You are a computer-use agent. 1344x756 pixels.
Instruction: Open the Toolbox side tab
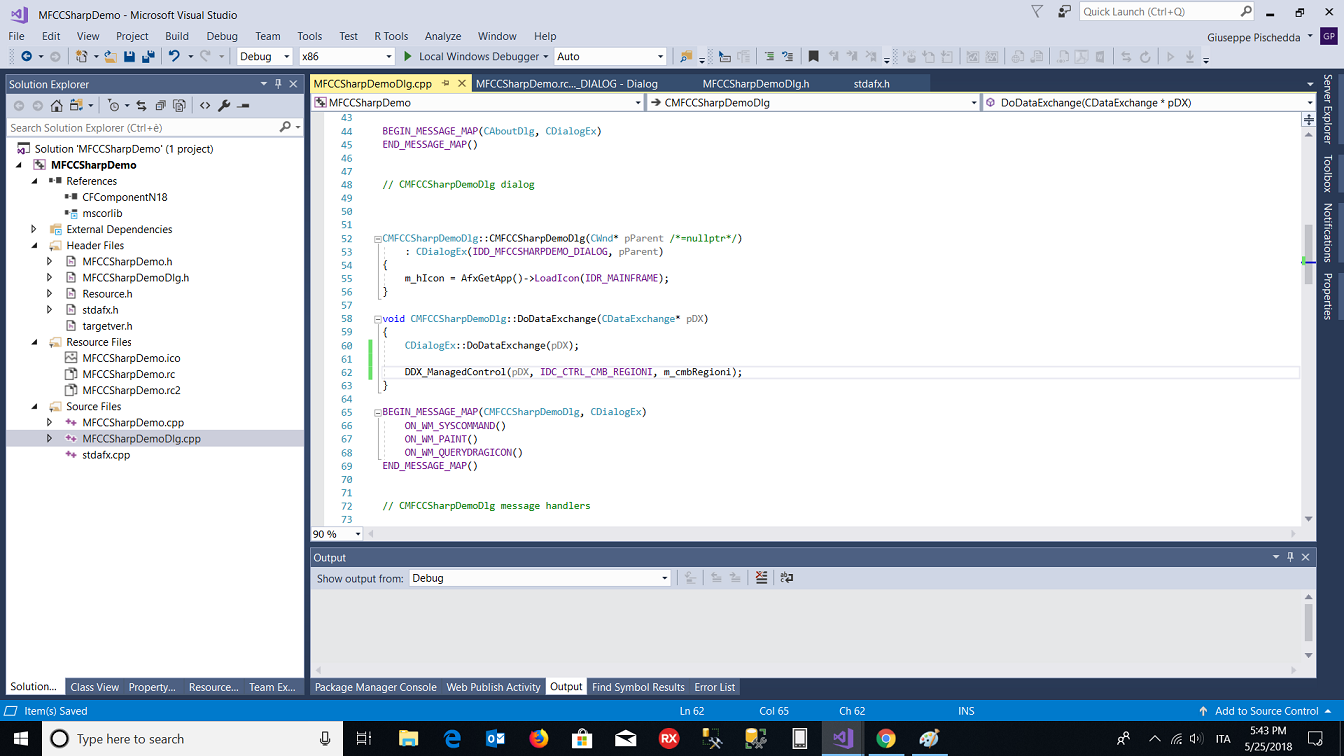(x=1328, y=173)
